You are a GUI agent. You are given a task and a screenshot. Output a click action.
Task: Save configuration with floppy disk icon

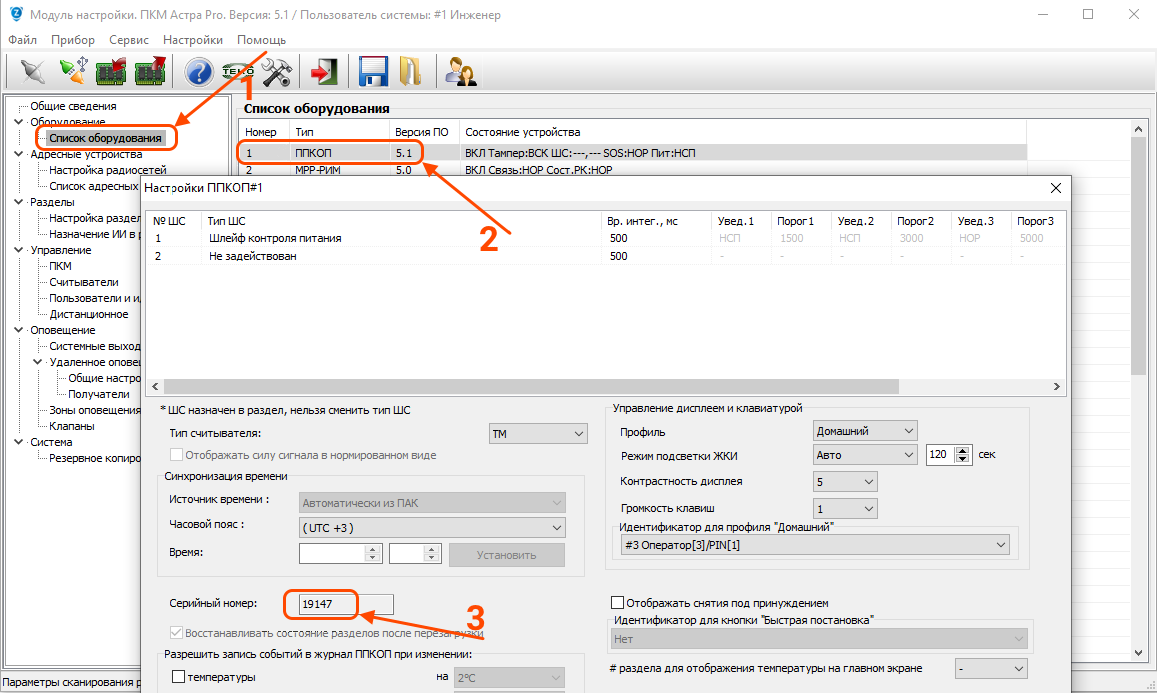pyautogui.click(x=373, y=72)
